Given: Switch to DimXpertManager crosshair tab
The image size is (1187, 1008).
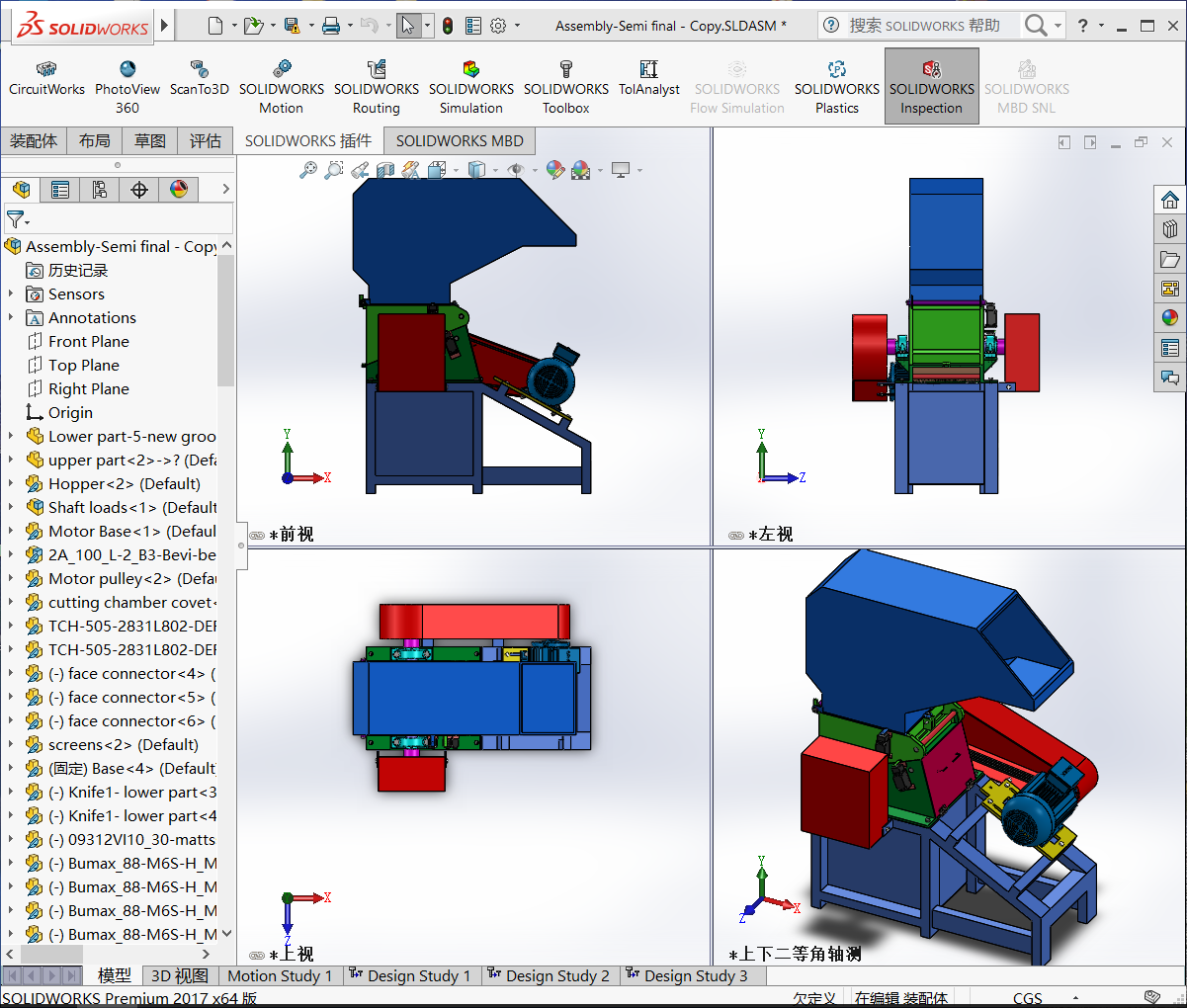Looking at the screenshot, I should point(139,189).
